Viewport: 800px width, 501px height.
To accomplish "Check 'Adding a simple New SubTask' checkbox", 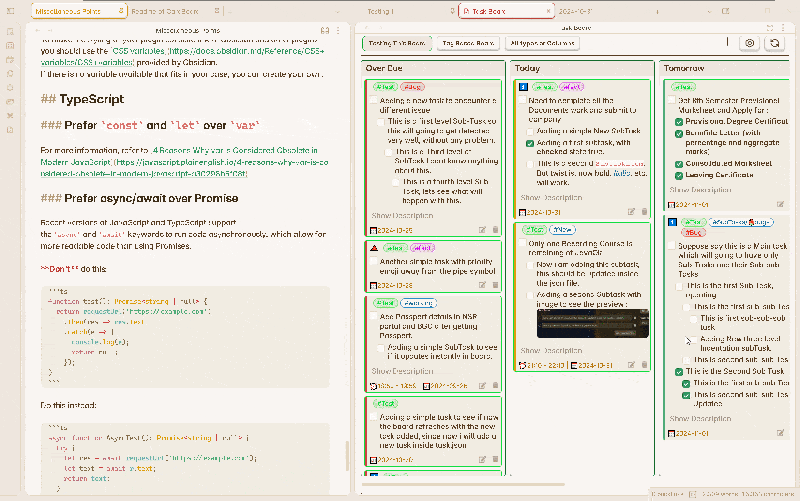I will [x=530, y=131].
